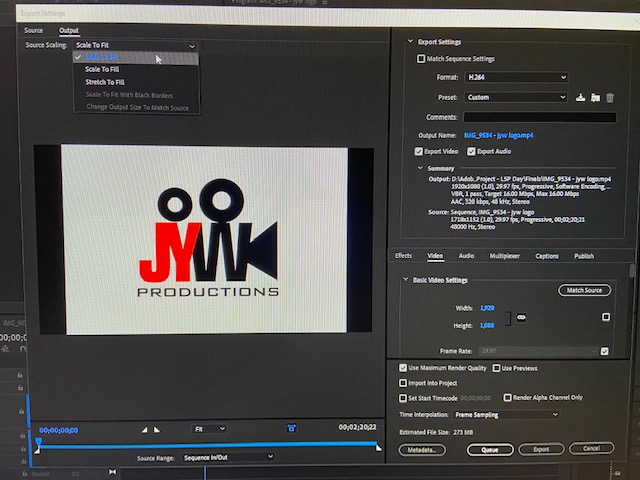The width and height of the screenshot is (640, 480).
Task: Click the out point marker at timeline end
Action: coord(378,448)
